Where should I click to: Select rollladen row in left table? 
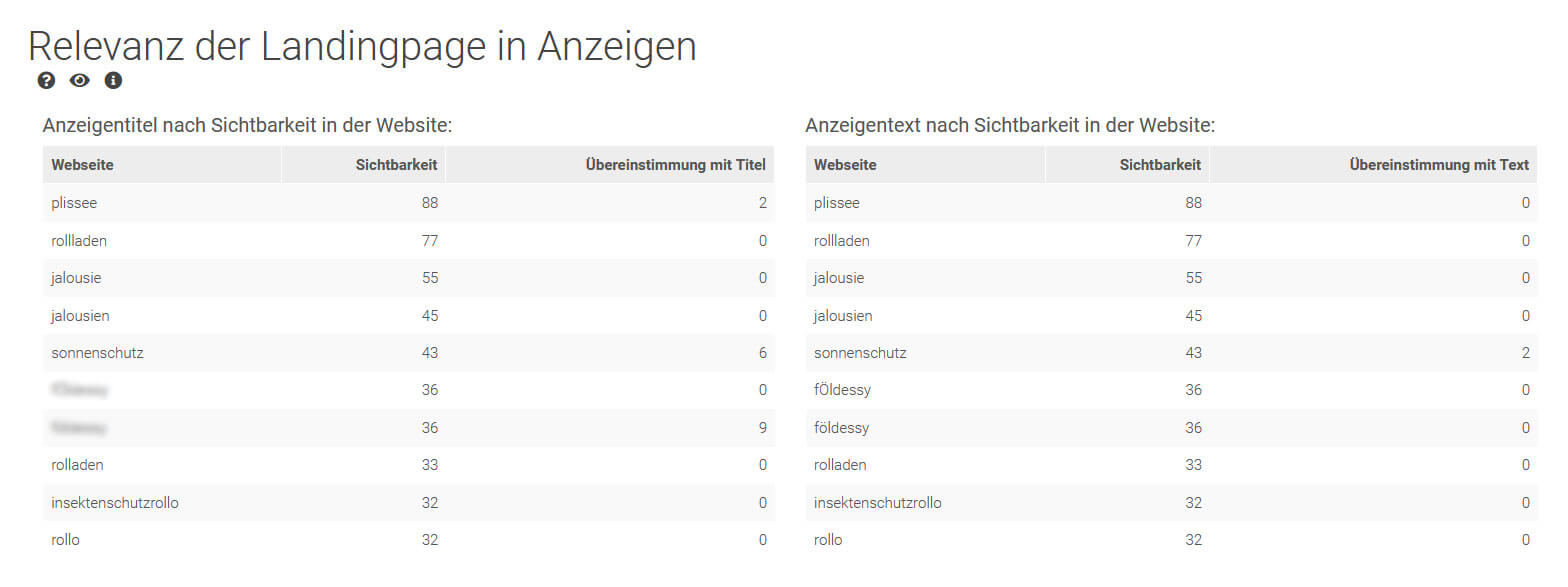tap(409, 240)
